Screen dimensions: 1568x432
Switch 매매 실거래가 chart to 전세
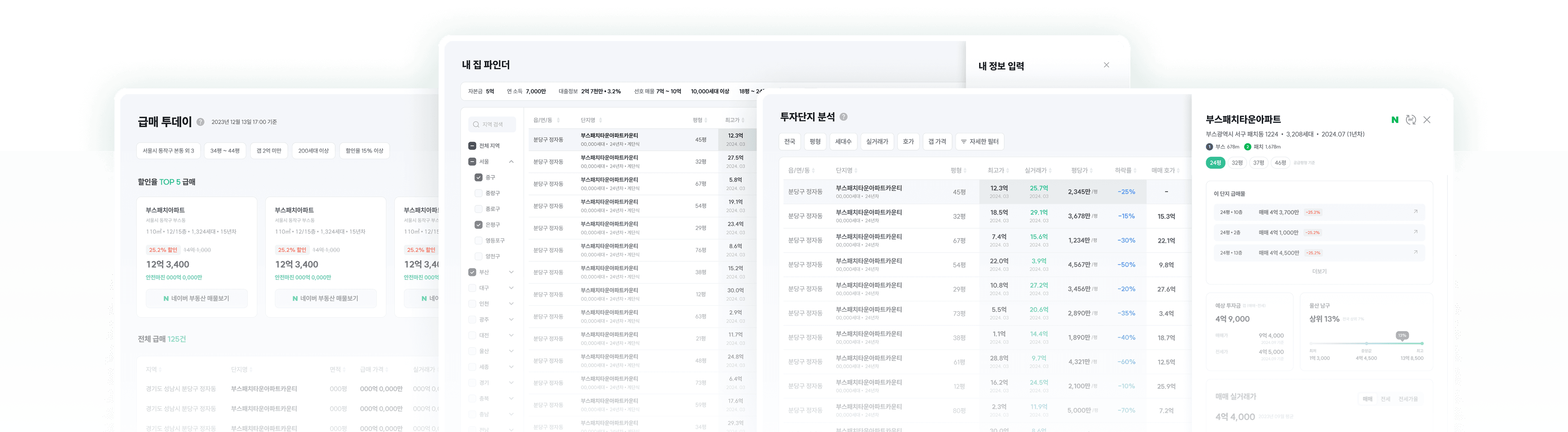point(1385,399)
